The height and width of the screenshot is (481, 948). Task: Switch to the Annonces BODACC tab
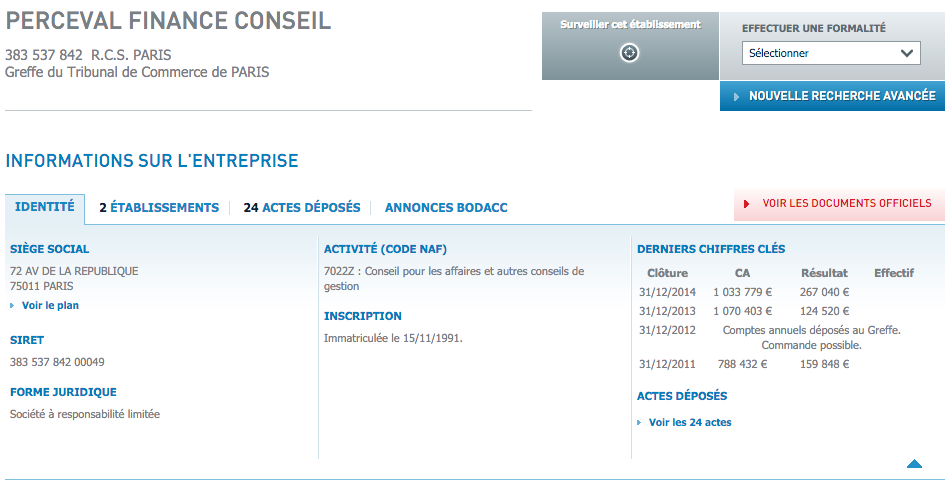446,208
